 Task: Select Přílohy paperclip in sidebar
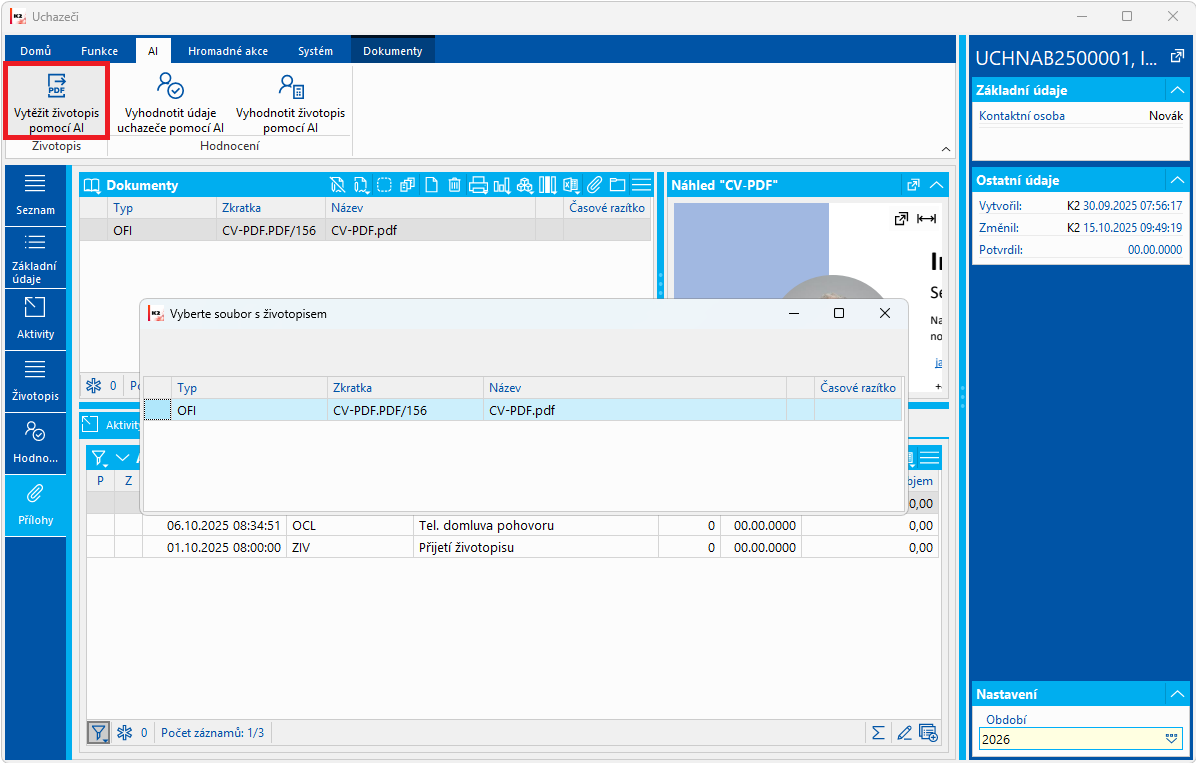coord(35,506)
